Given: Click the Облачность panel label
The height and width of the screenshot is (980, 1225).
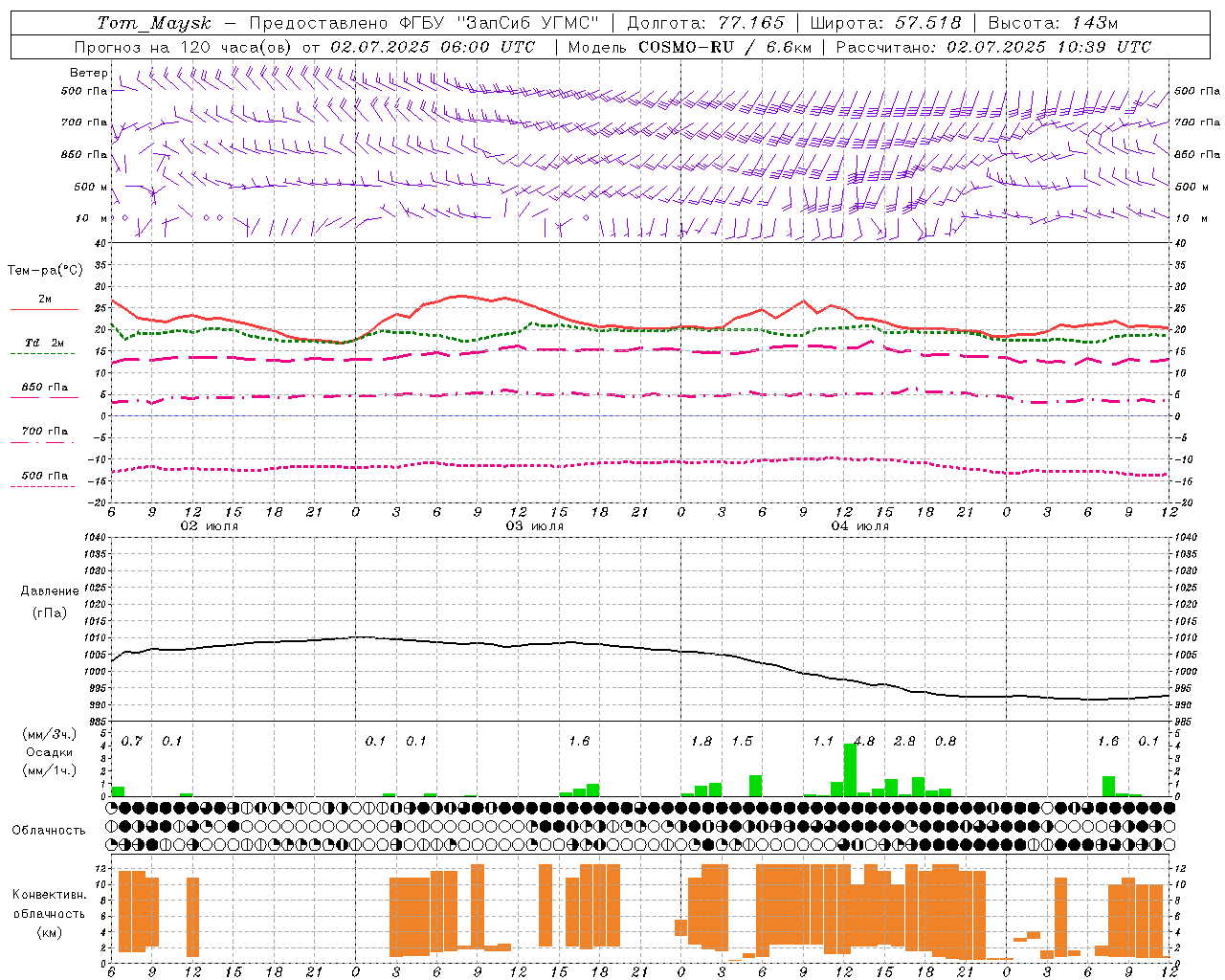Looking at the screenshot, I should 49,831.
